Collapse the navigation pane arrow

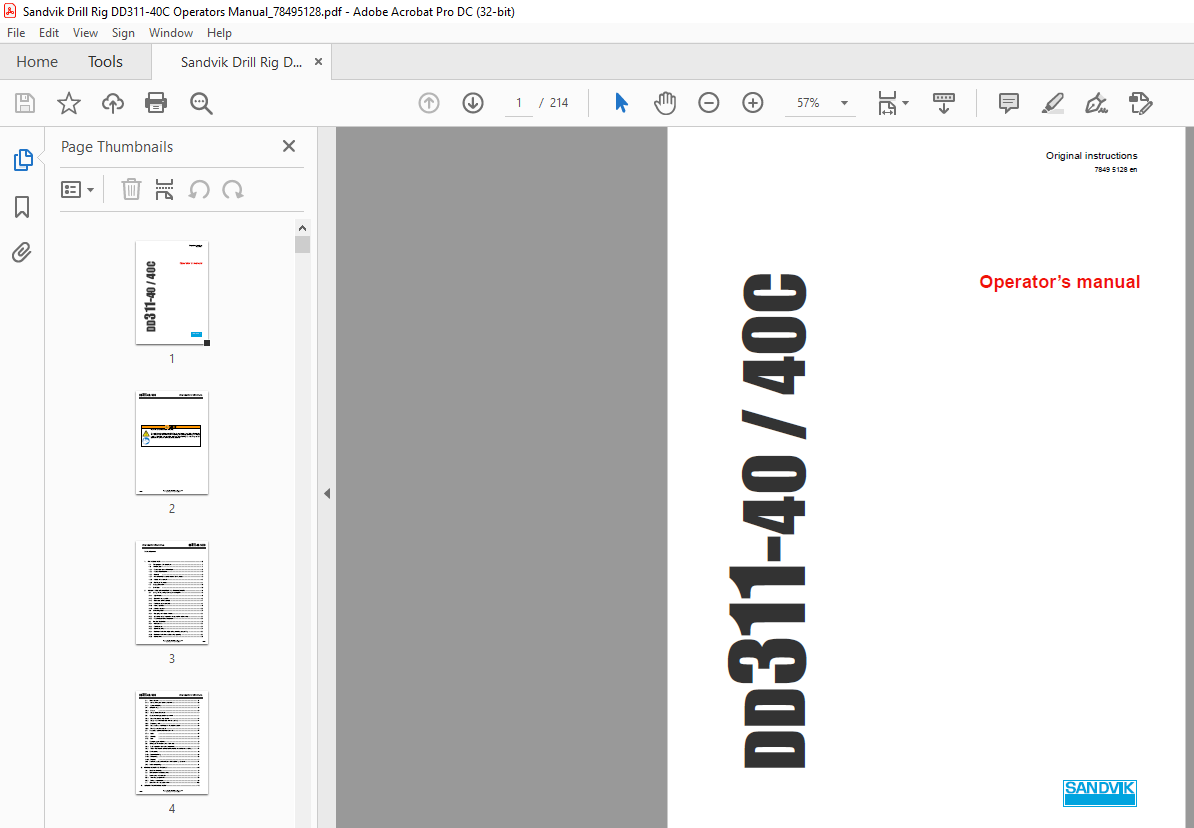pyautogui.click(x=327, y=494)
